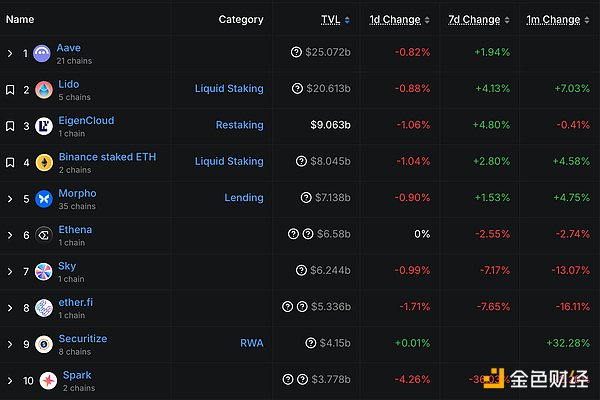Click the Morpho butterfly logo
The height and width of the screenshot is (400, 600).
point(42,199)
